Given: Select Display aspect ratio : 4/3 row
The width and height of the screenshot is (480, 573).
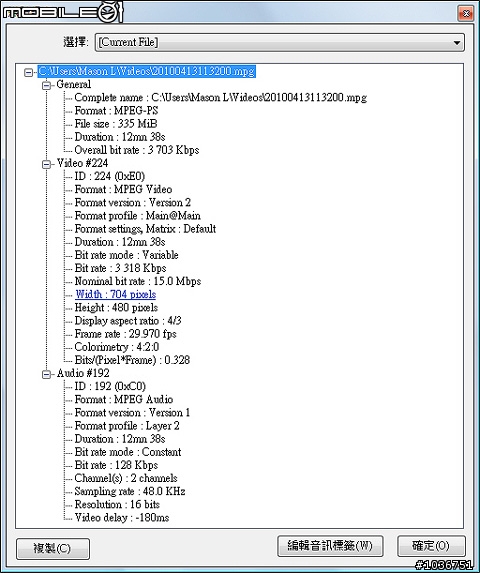Looking at the screenshot, I should click(x=128, y=321).
